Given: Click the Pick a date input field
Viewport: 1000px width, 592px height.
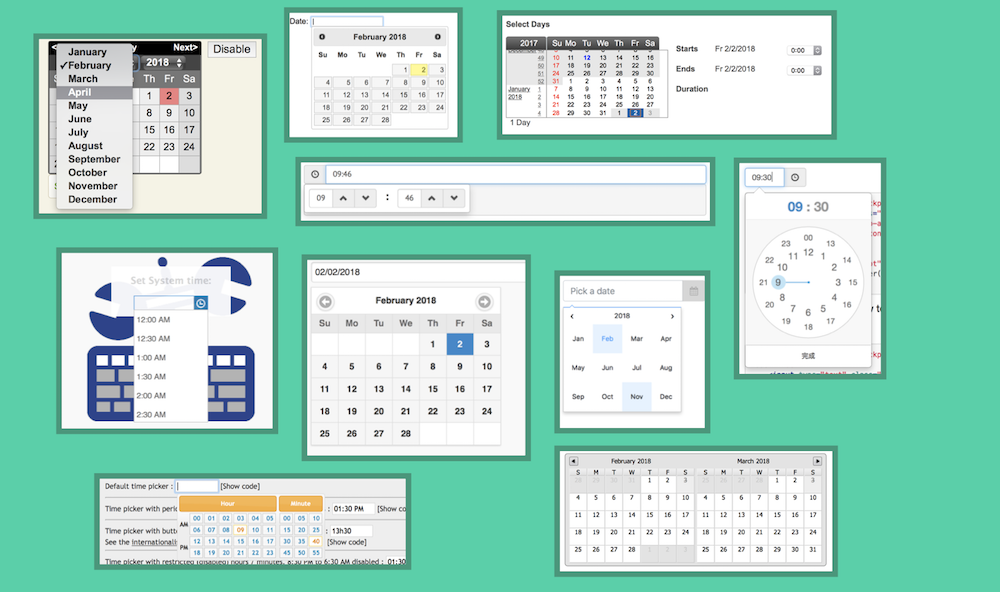Looking at the screenshot, I should click(x=622, y=291).
